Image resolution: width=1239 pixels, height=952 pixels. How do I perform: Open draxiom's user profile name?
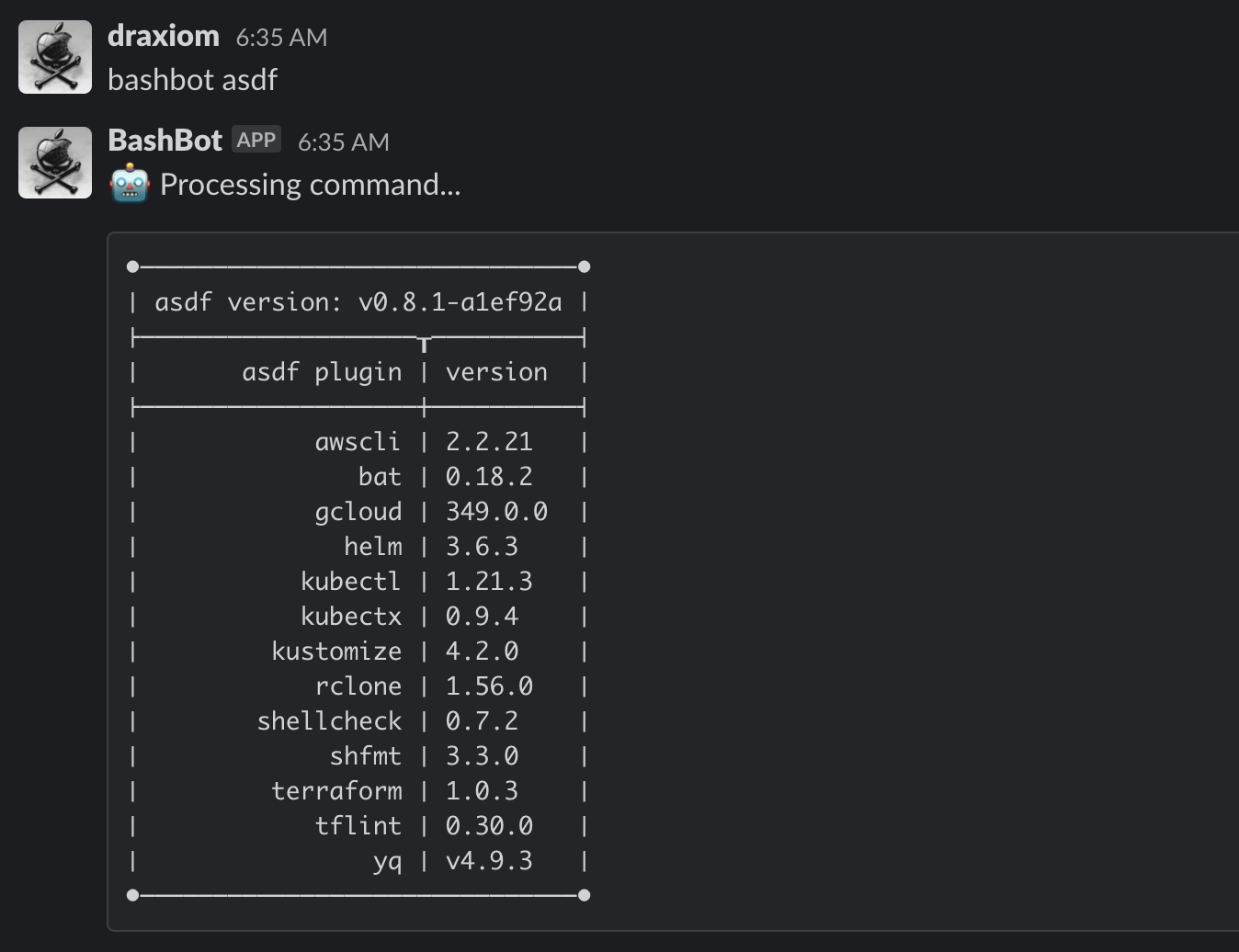point(164,36)
